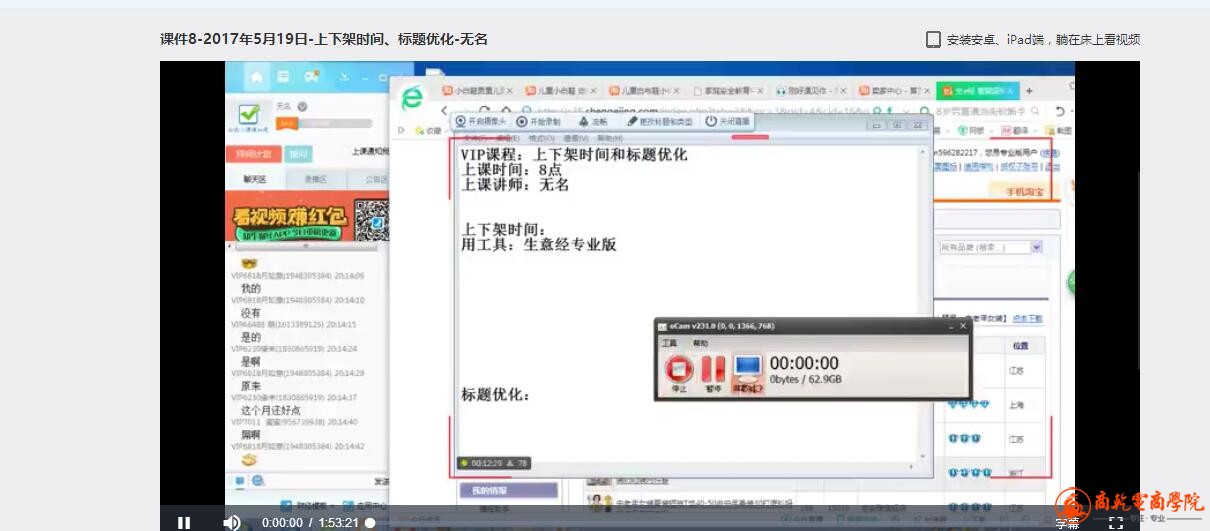Viewport: 1210px width, 531px height.
Task: Mute the video volume speaker icon
Action: coord(231,522)
